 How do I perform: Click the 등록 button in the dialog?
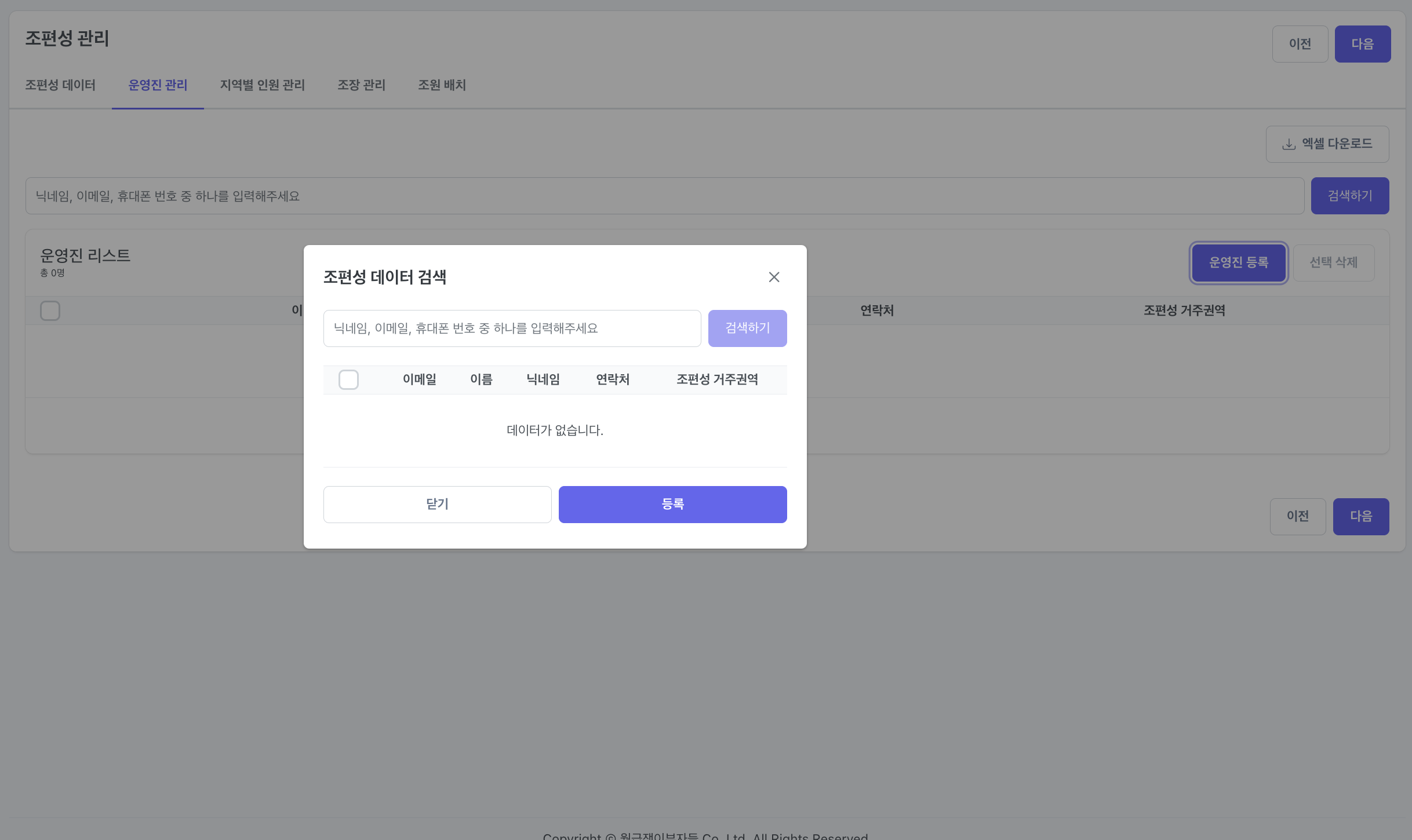pos(672,504)
